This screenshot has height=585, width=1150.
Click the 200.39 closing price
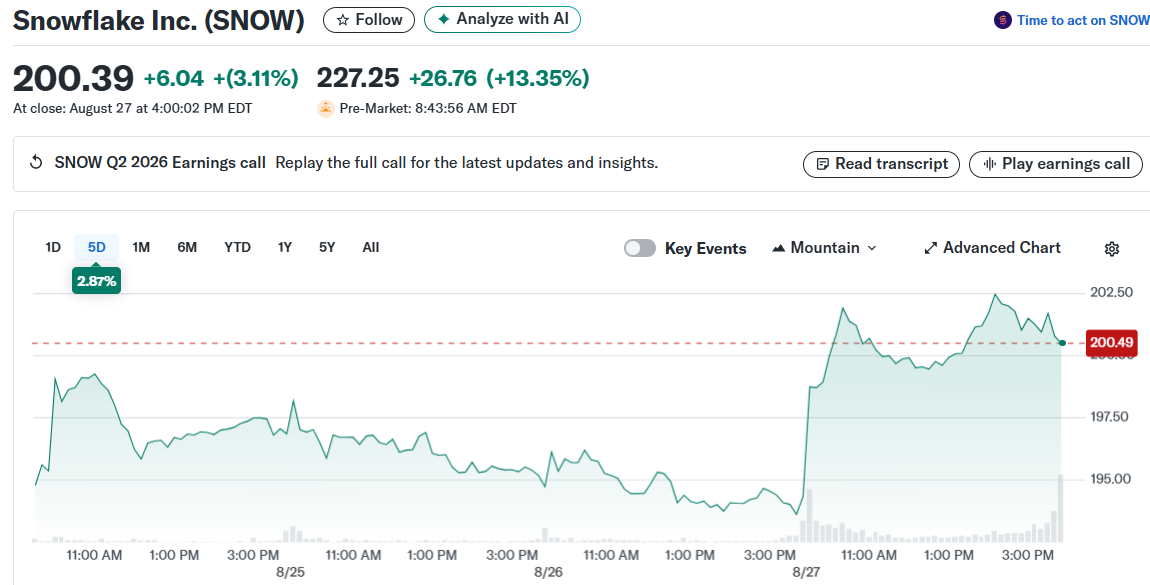point(73,78)
